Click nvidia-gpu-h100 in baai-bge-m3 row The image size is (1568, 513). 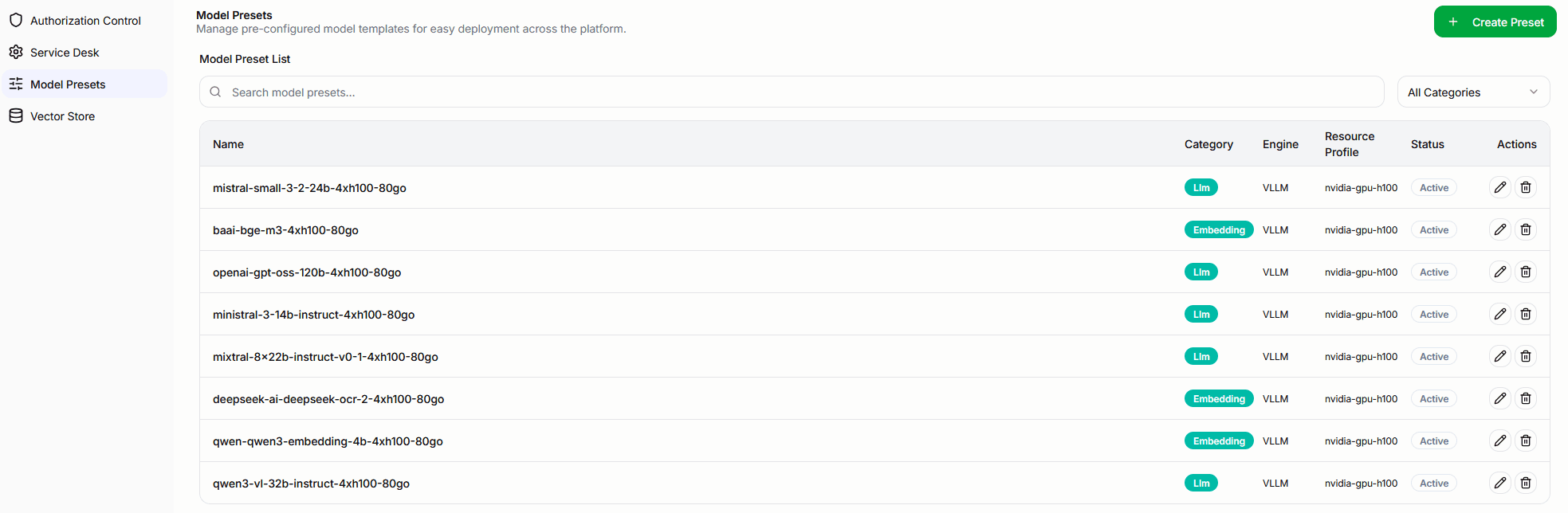click(x=1361, y=230)
